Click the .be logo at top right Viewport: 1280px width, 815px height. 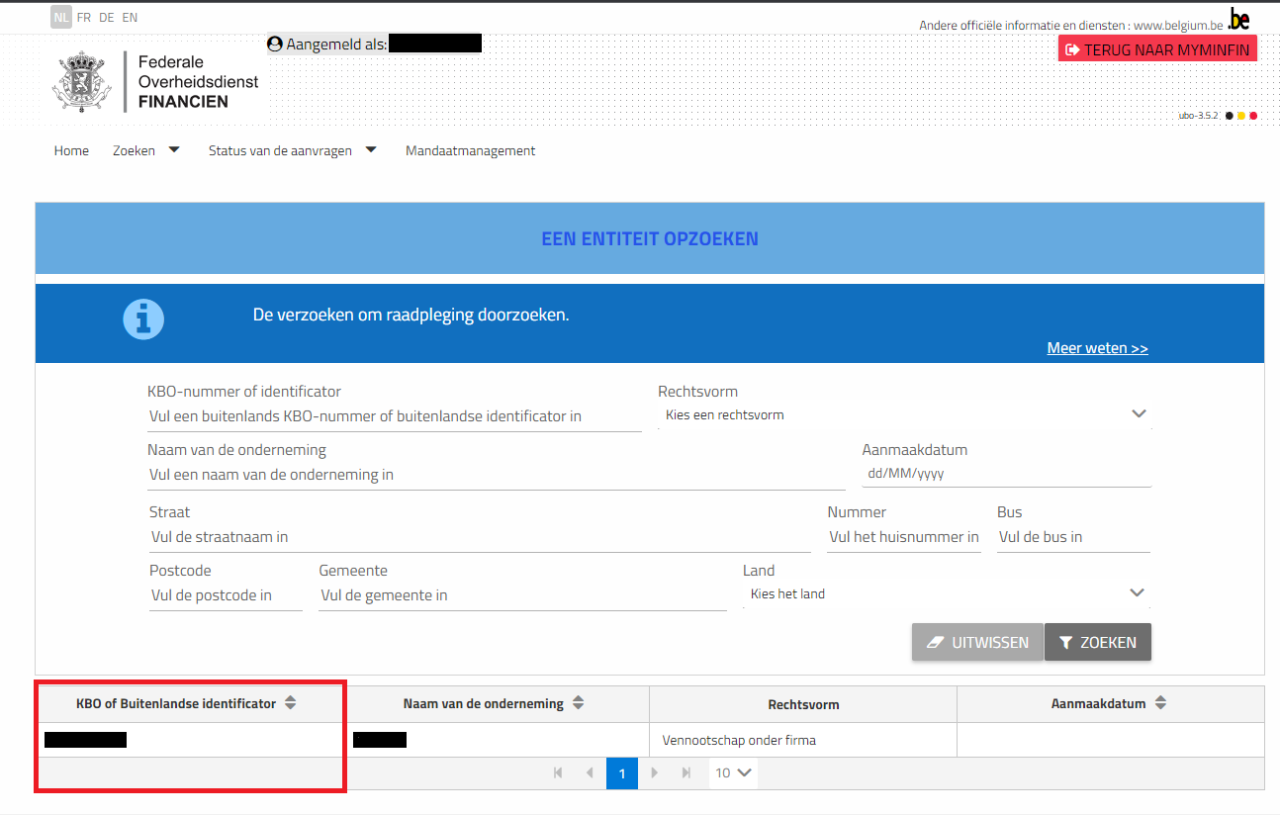(x=1238, y=19)
